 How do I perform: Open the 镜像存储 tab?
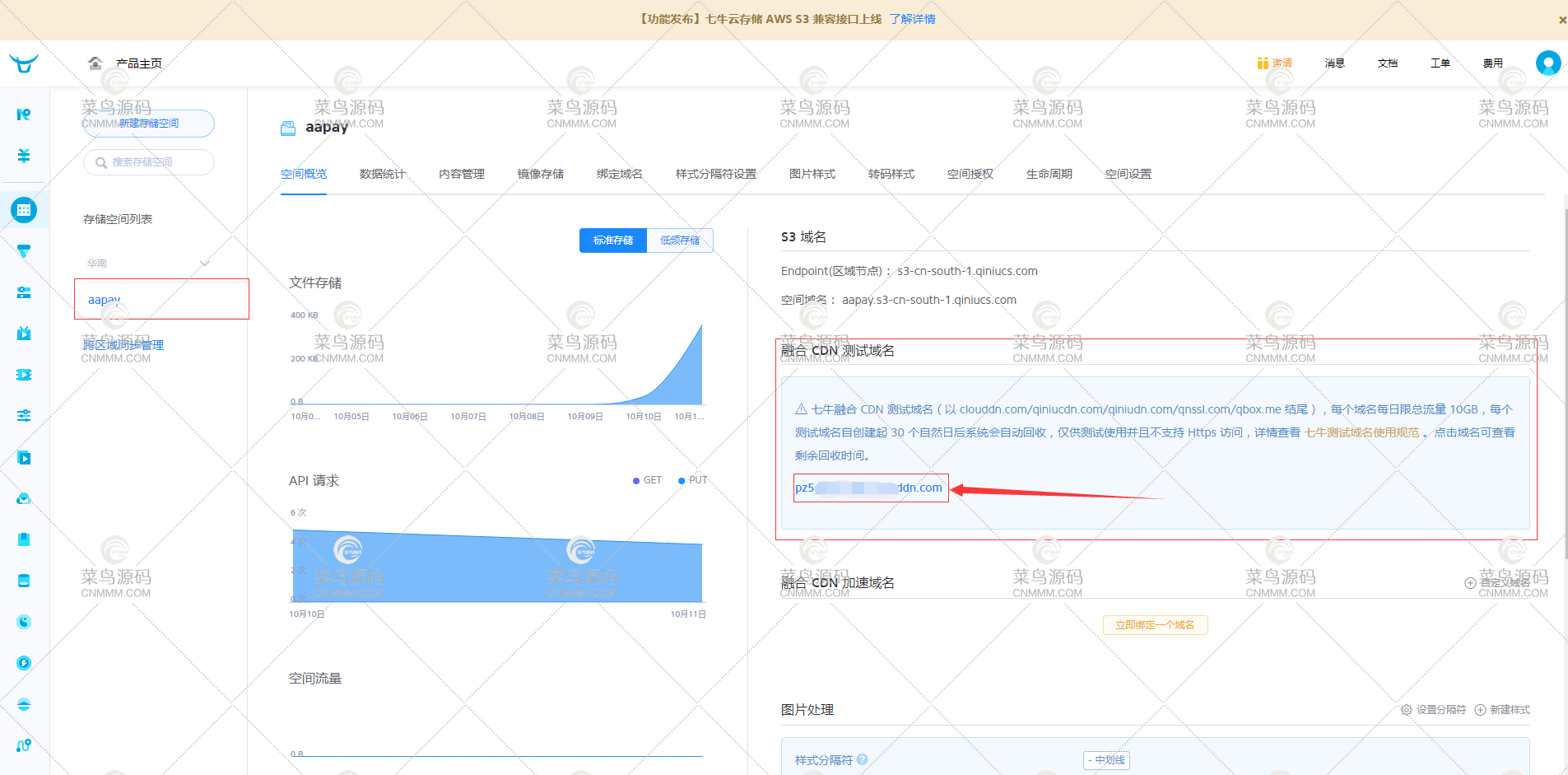(541, 174)
